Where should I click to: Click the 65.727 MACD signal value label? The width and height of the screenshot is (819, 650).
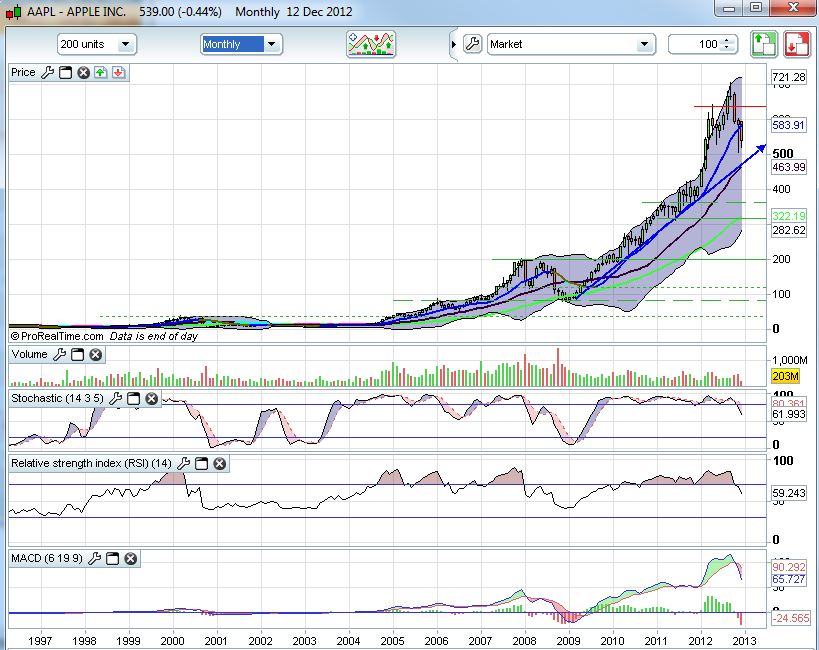(789, 579)
